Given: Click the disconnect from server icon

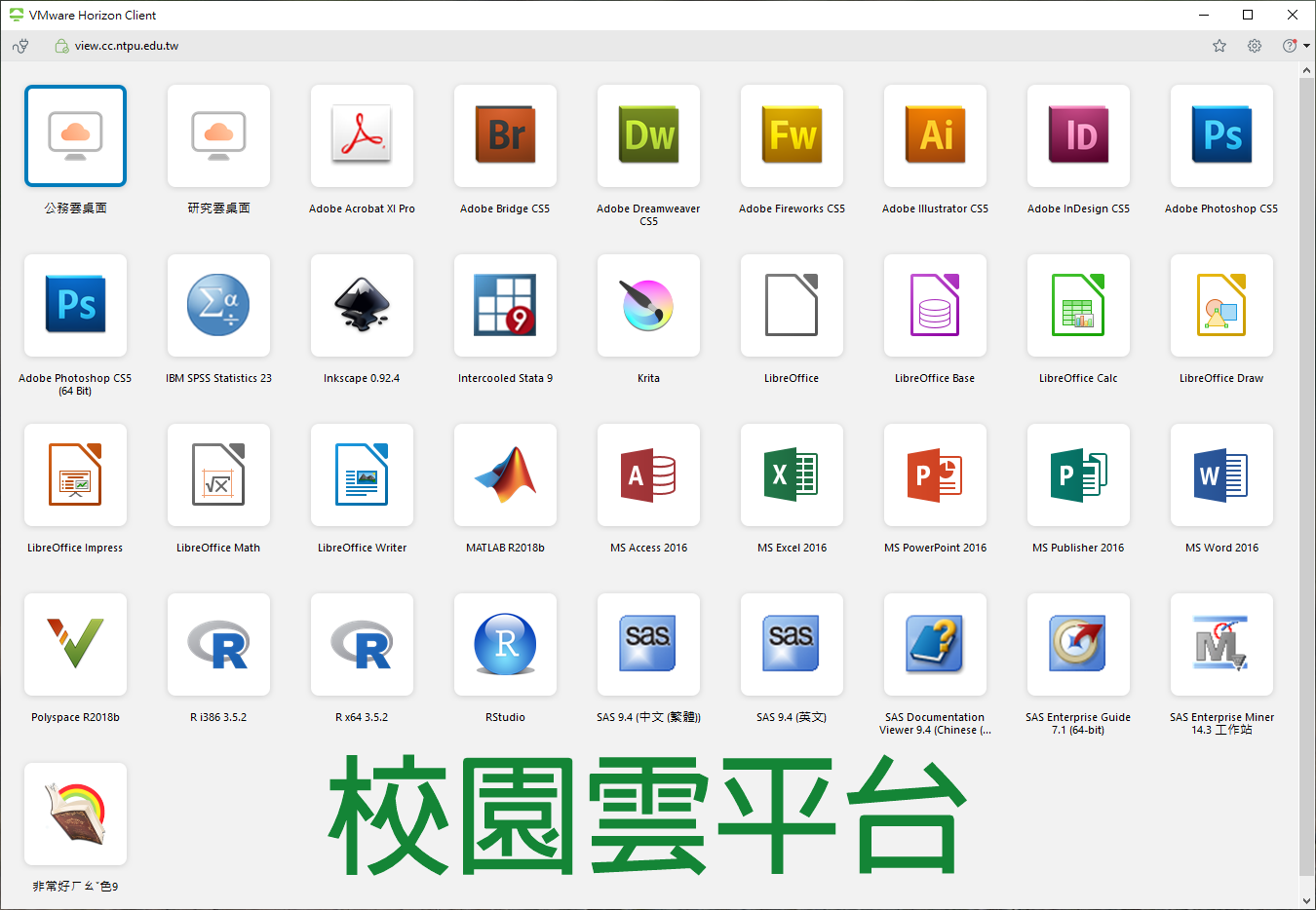Looking at the screenshot, I should click(20, 46).
